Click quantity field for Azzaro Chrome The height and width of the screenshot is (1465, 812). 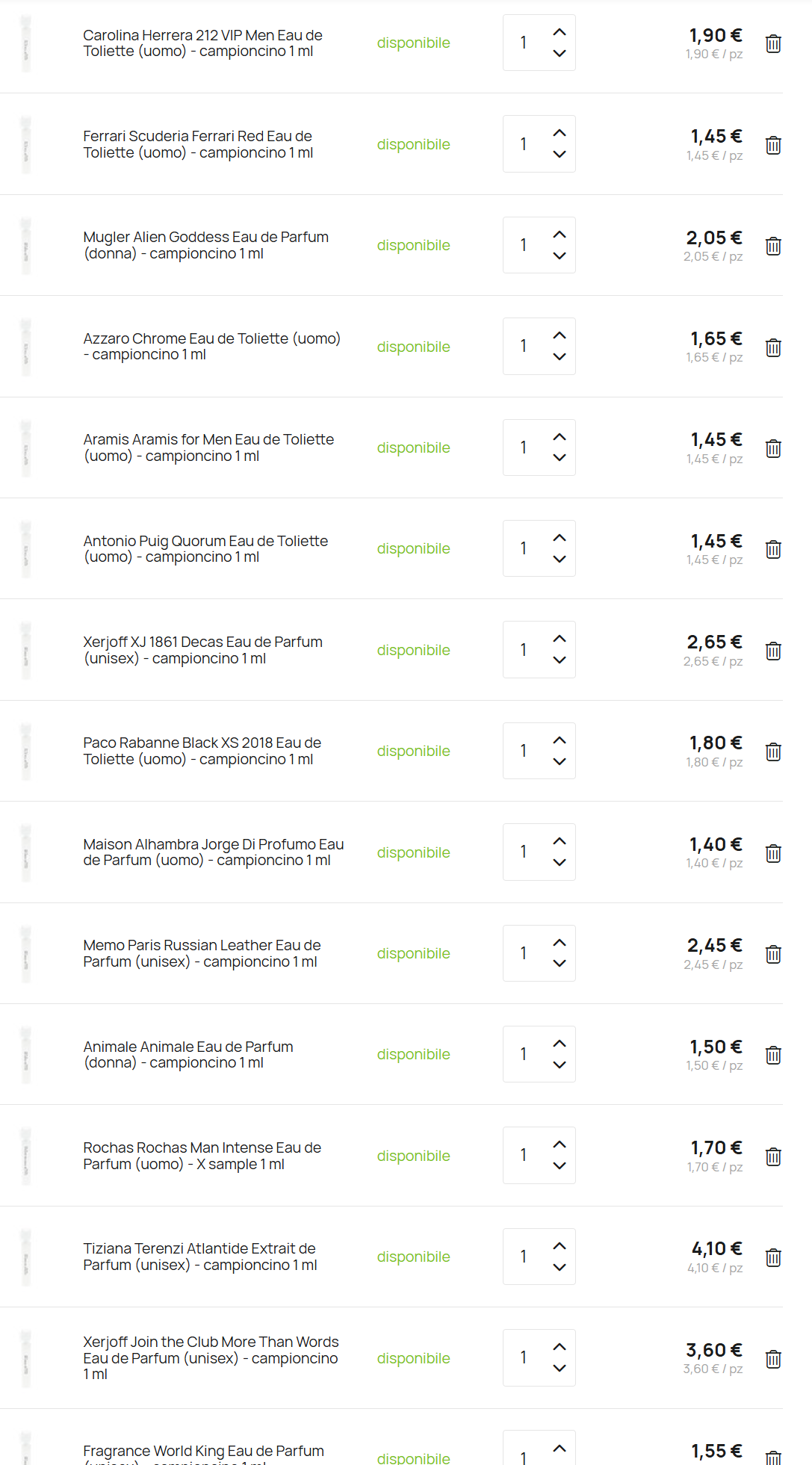click(524, 346)
